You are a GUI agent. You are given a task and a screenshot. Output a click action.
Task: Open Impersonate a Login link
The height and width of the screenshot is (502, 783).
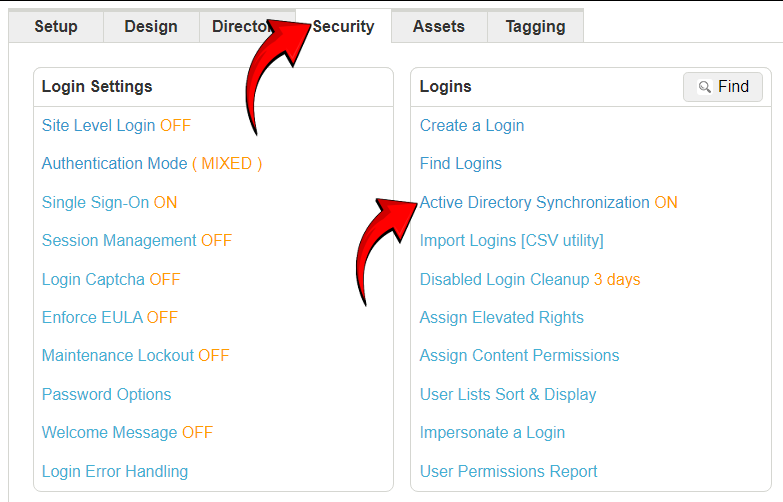492,433
